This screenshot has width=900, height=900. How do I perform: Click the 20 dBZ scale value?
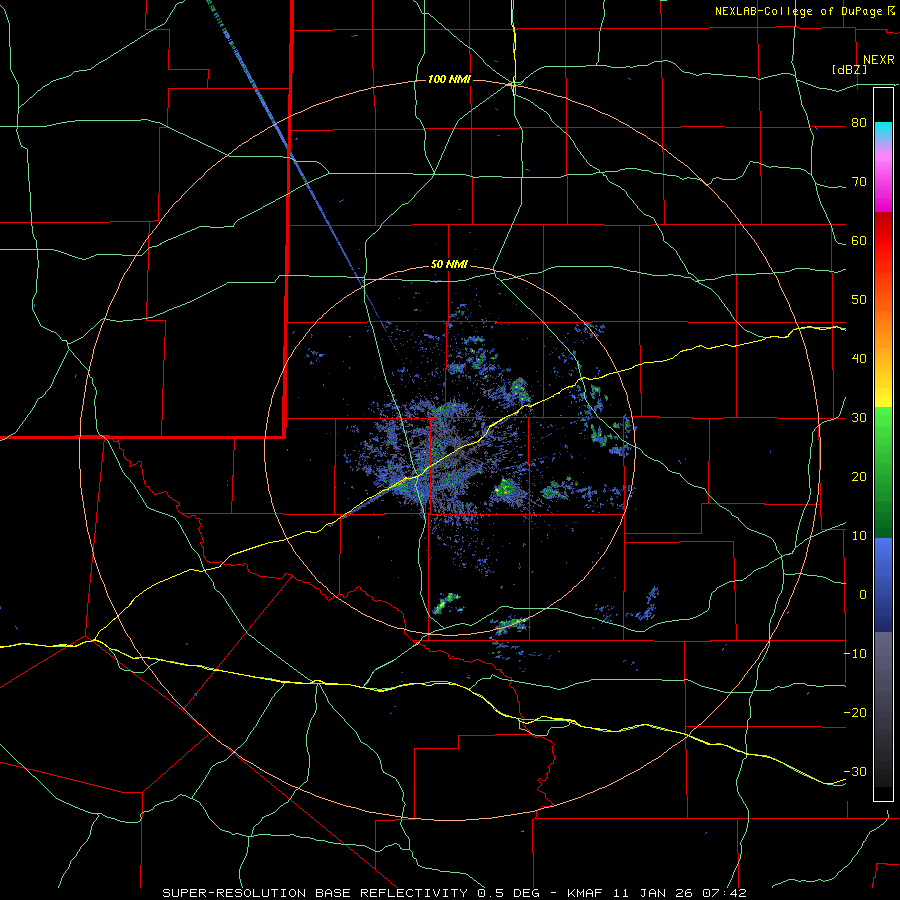click(x=859, y=477)
